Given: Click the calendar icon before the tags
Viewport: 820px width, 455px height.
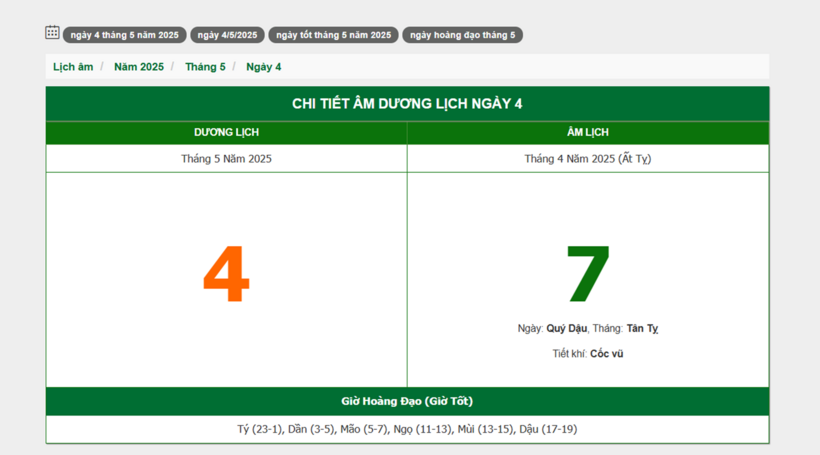Looking at the screenshot, I should coord(52,33).
